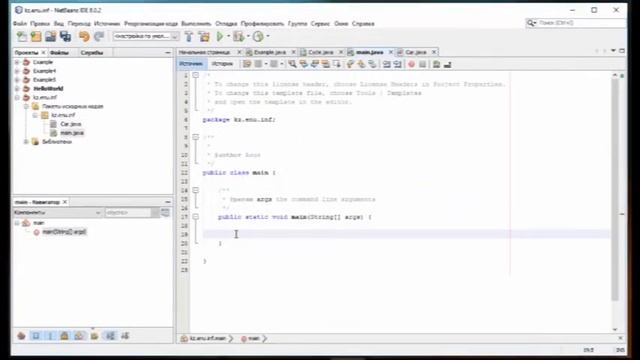Switch to the Файлы panel tab

click(x=59, y=53)
